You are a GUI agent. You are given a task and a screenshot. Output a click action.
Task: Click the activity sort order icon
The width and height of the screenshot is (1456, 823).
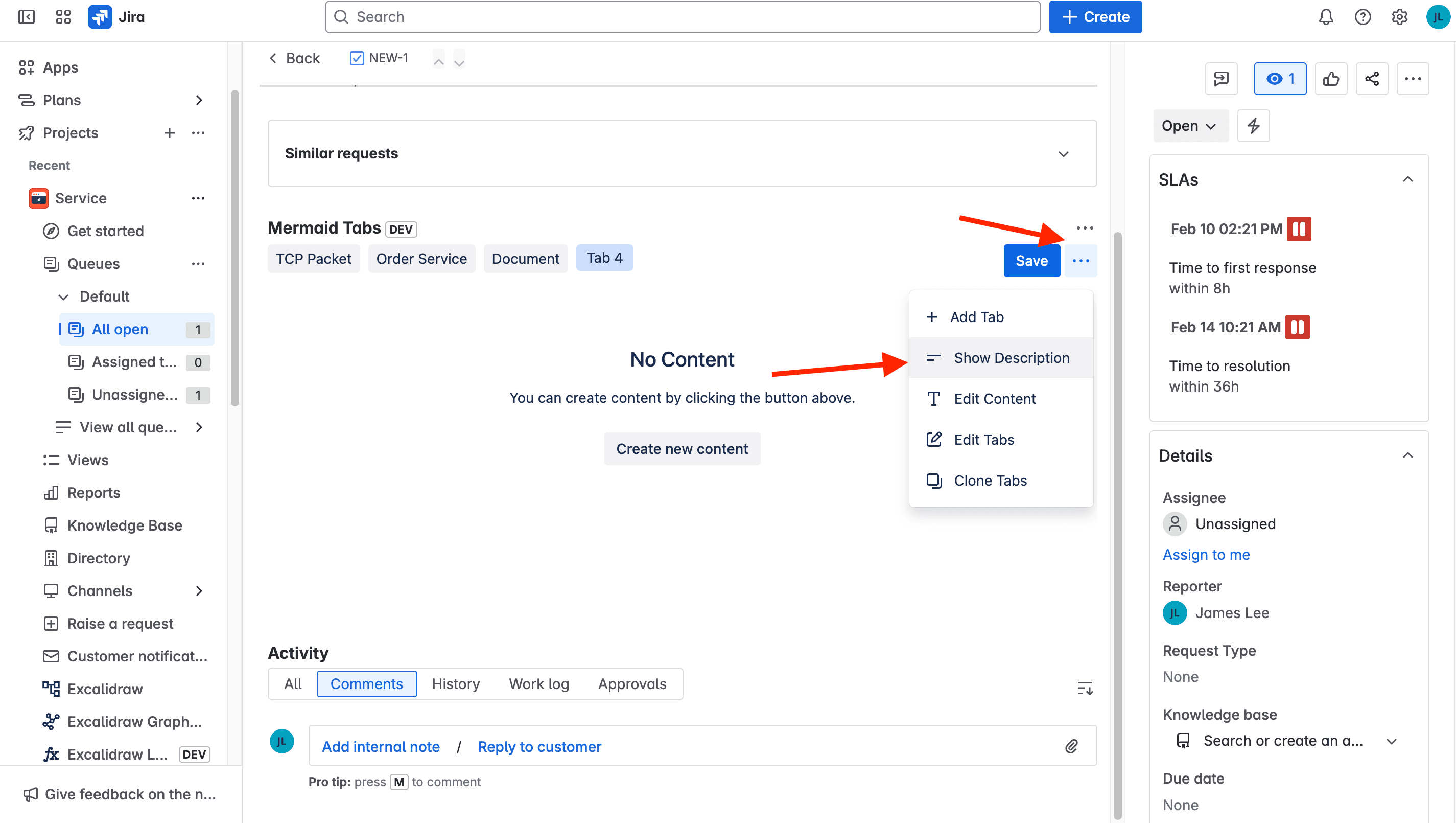tap(1085, 689)
